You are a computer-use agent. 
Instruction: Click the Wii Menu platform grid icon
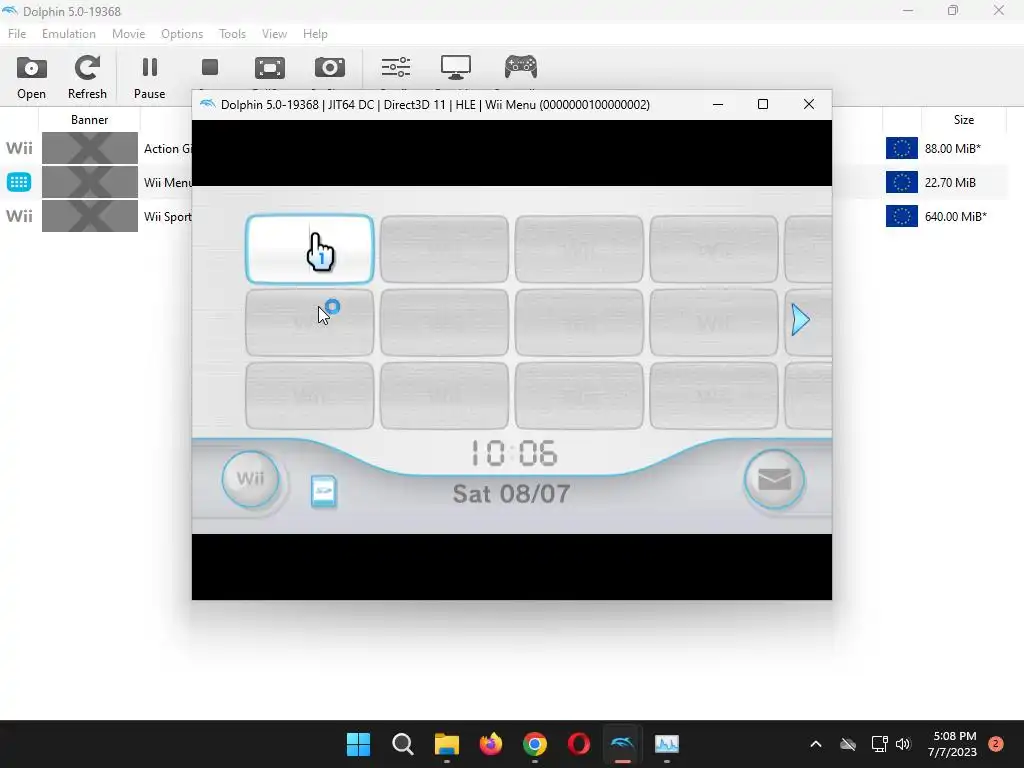click(x=19, y=182)
